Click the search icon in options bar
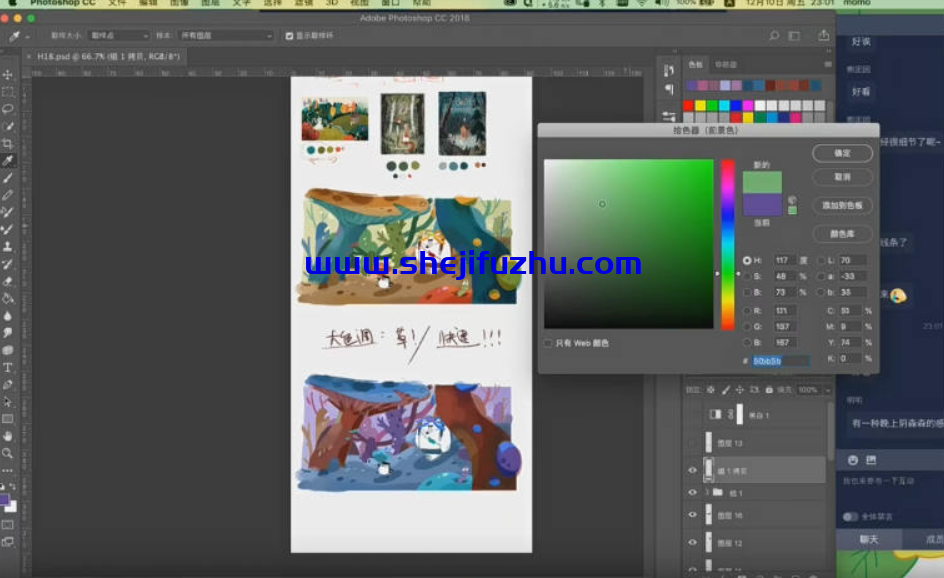944x578 pixels. pos(774,36)
